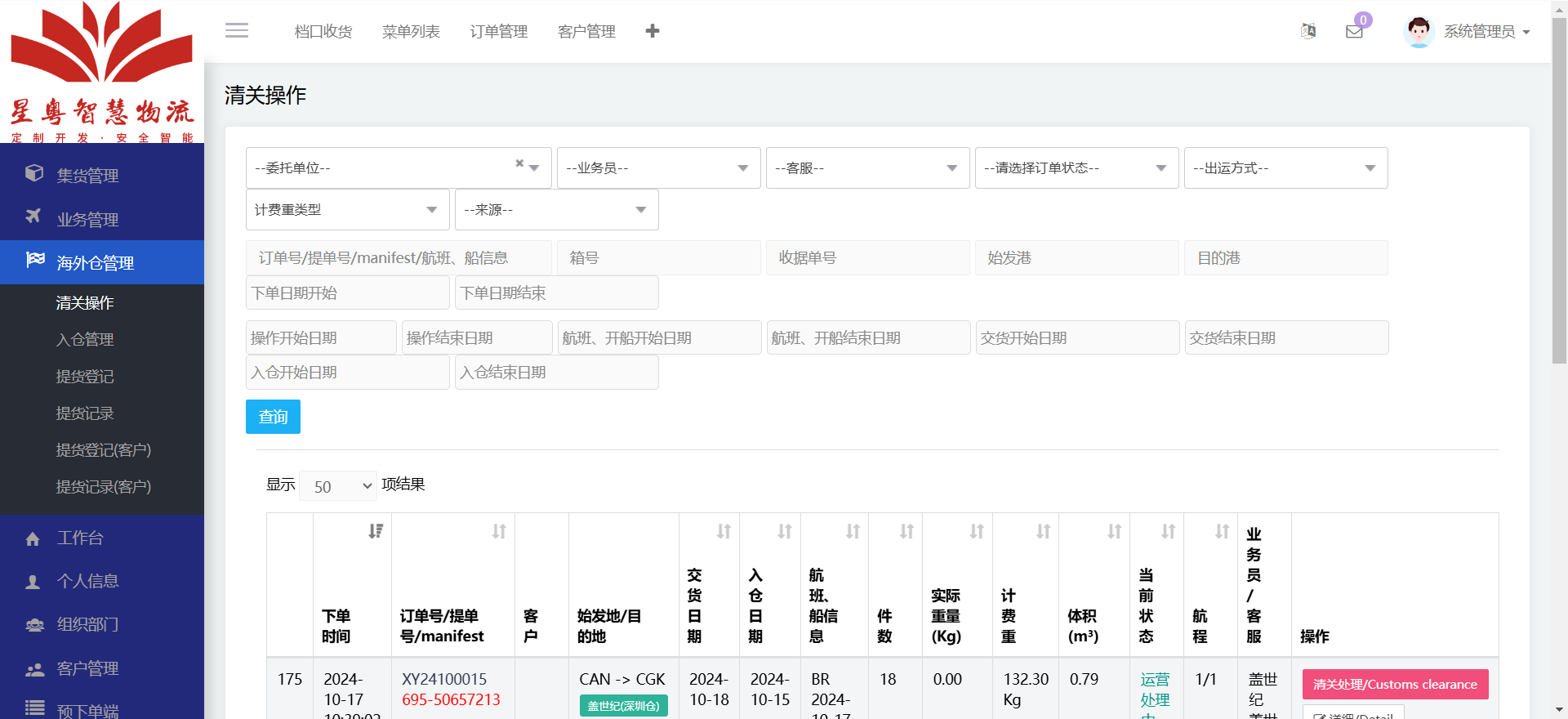Click the 下单日期开始 date field
This screenshot has height=719, width=1568.
click(348, 293)
